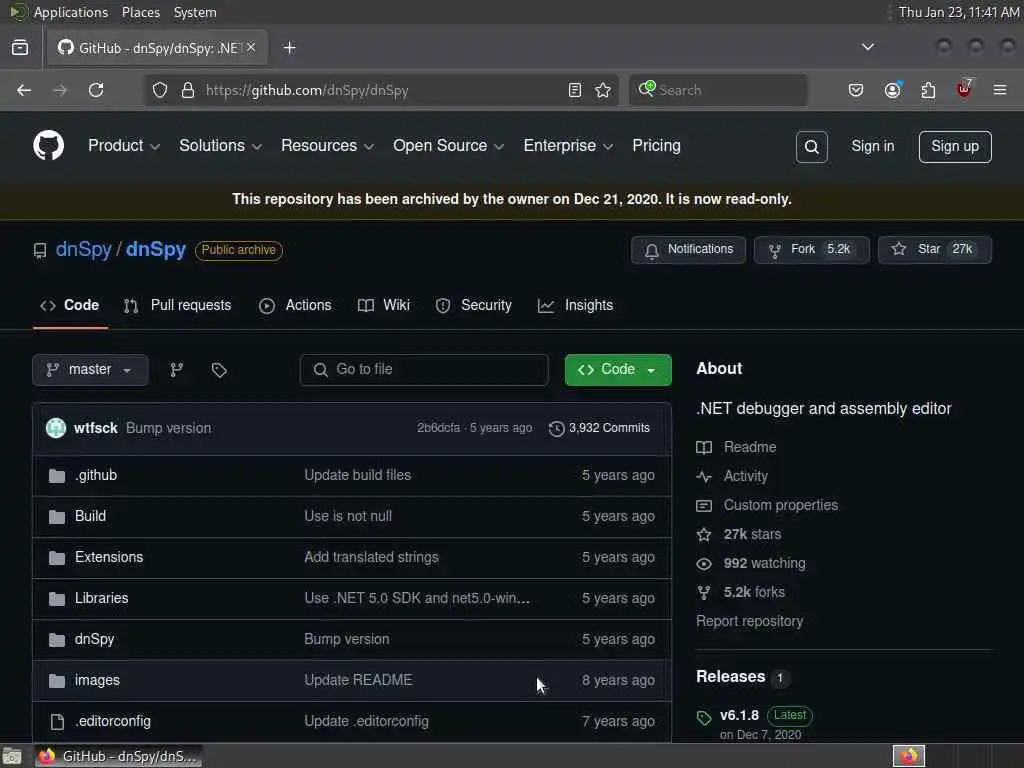Expand the Resources menu
Image resolution: width=1024 pixels, height=768 pixels.
click(x=327, y=146)
